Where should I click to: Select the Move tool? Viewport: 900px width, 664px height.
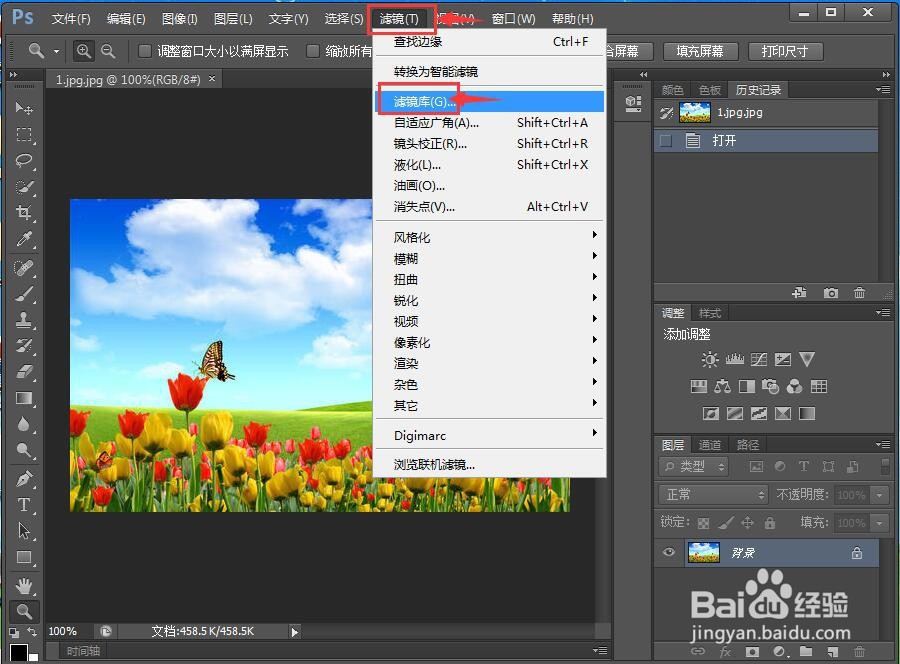point(24,108)
